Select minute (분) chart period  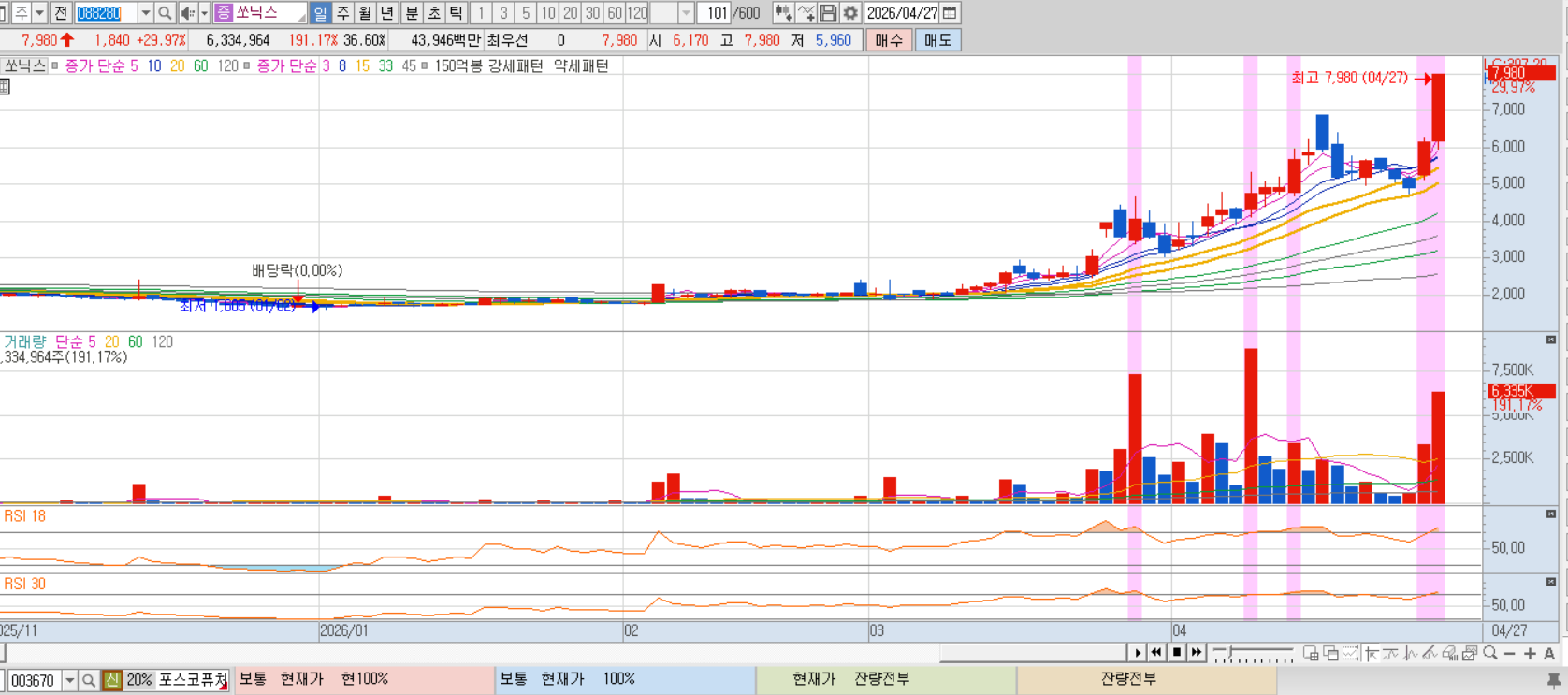pos(412,13)
